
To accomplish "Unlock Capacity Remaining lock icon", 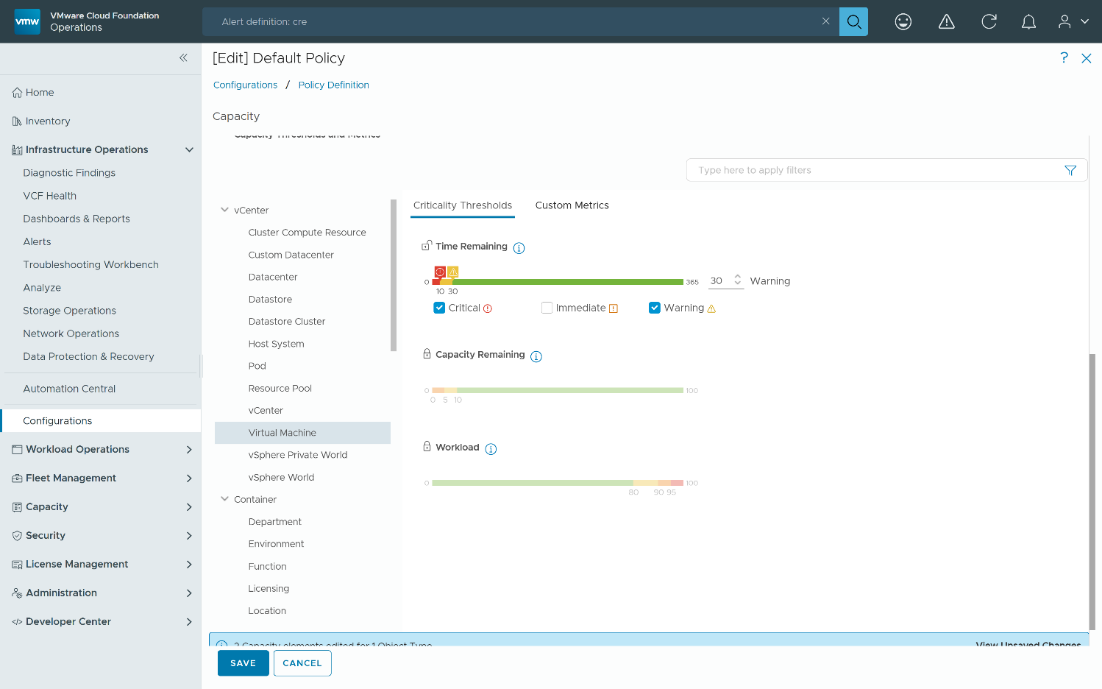I will click(427, 355).
